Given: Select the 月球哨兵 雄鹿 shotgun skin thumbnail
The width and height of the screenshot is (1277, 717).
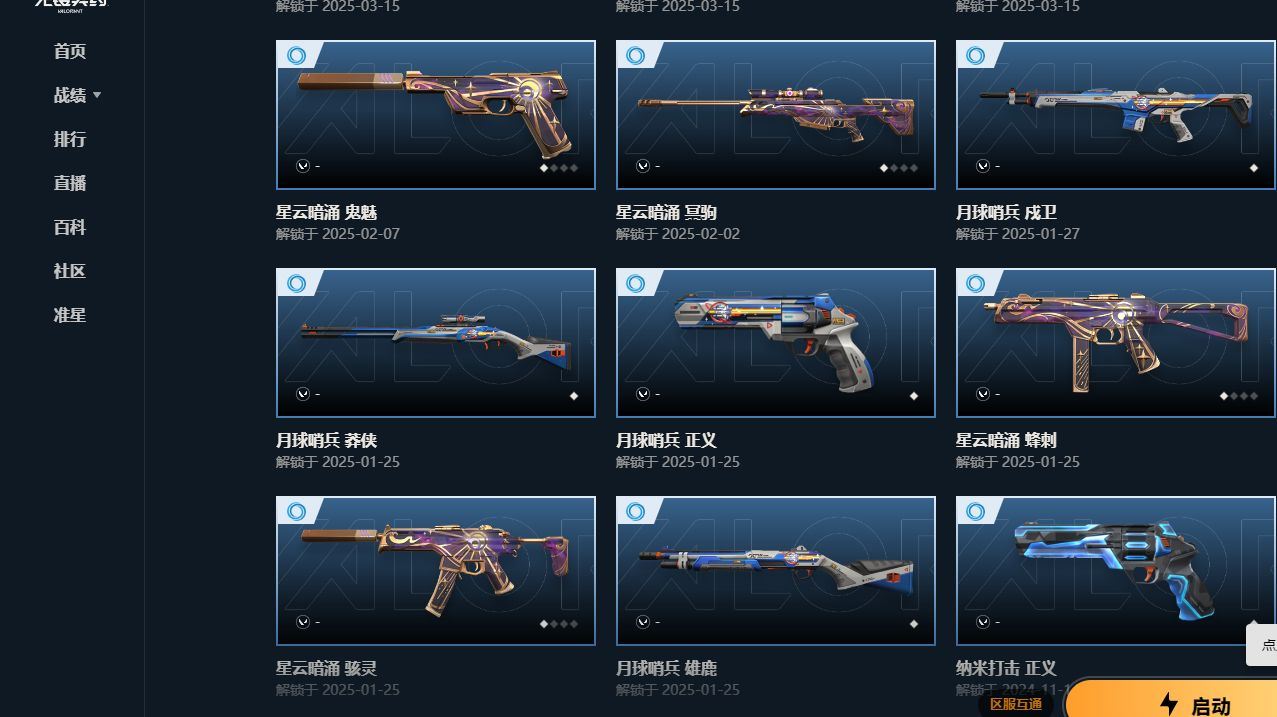Looking at the screenshot, I should 776,571.
